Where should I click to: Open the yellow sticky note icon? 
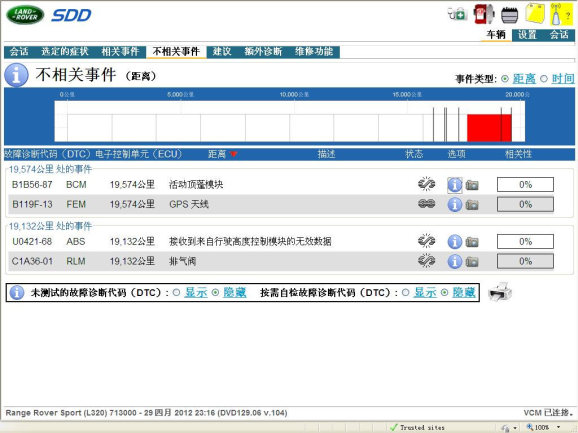(x=535, y=13)
